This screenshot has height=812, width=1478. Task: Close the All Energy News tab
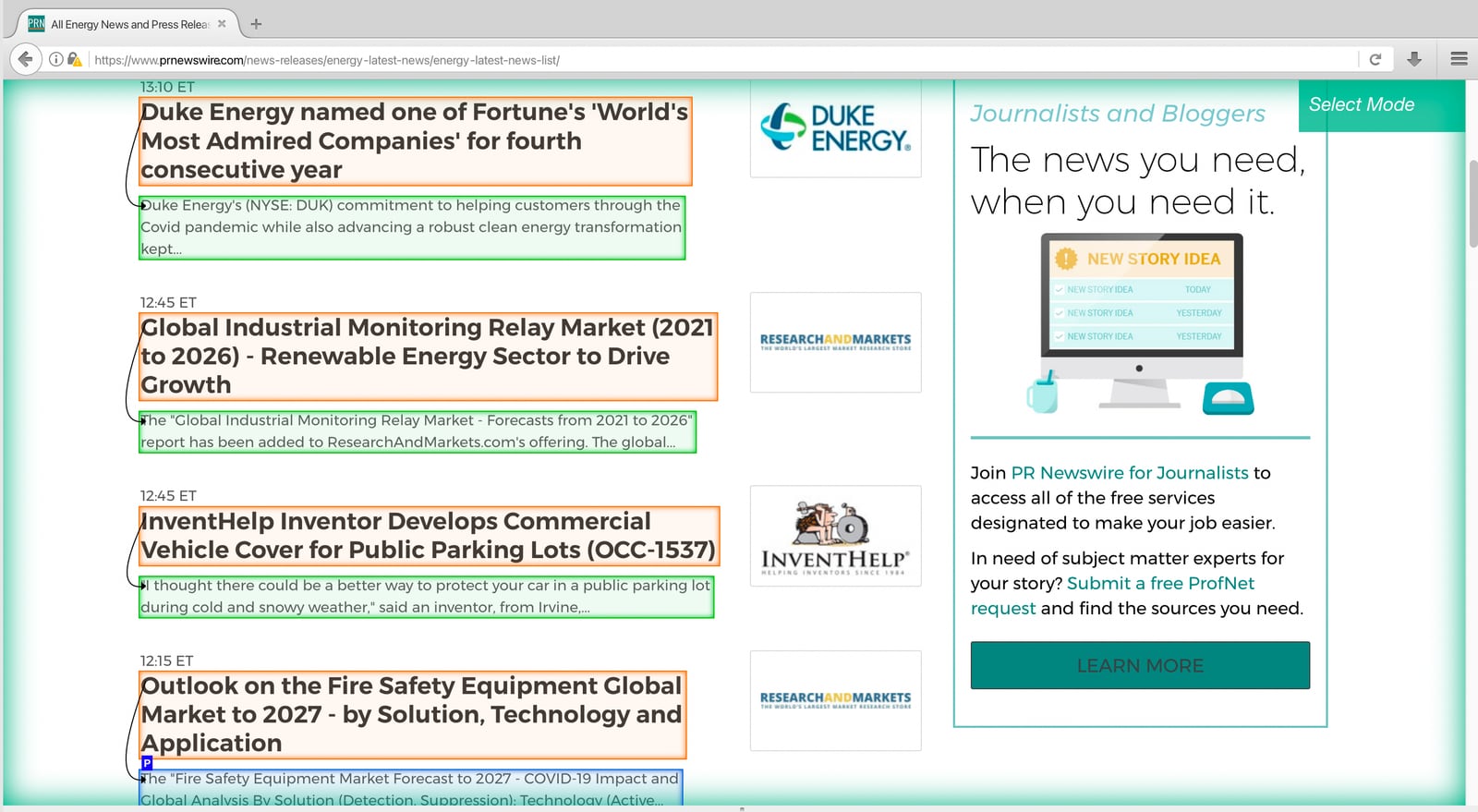point(222,24)
